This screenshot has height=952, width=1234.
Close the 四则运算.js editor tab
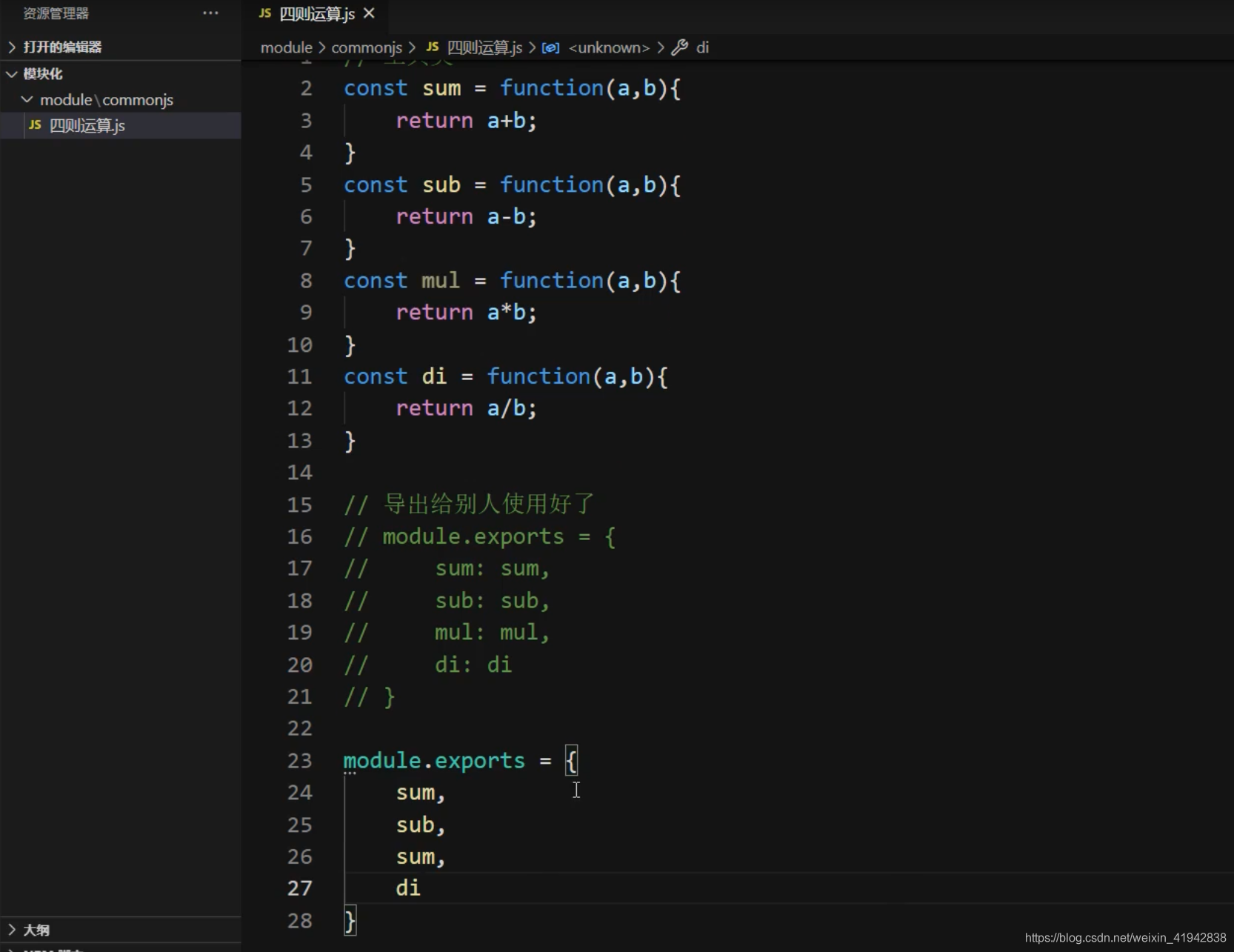370,13
